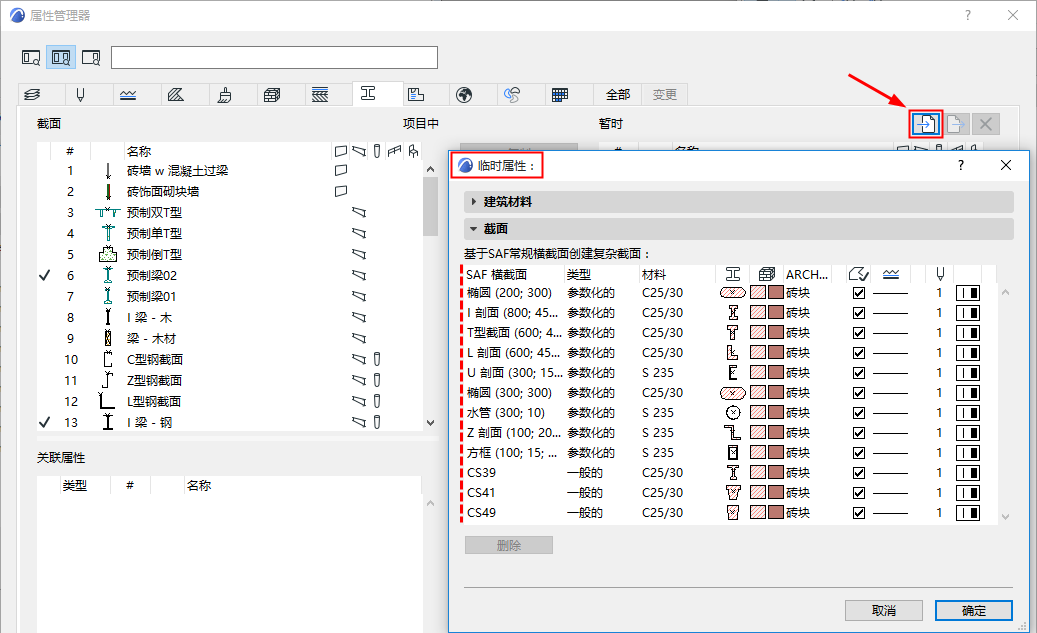Click the line type sample in CS49 row

point(890,513)
